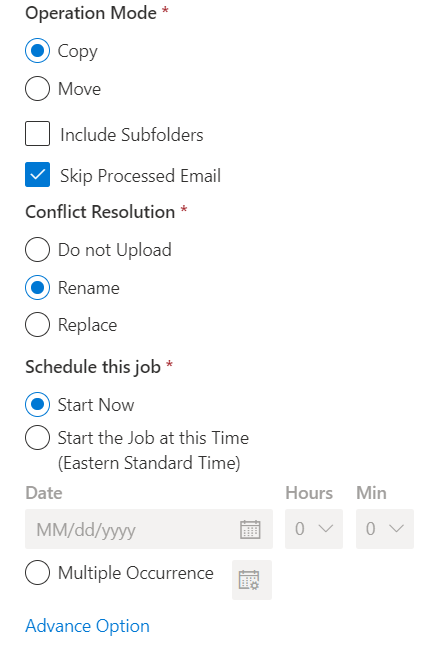Open the calendar picker in Date field
The height and width of the screenshot is (656, 425).
pyautogui.click(x=250, y=529)
